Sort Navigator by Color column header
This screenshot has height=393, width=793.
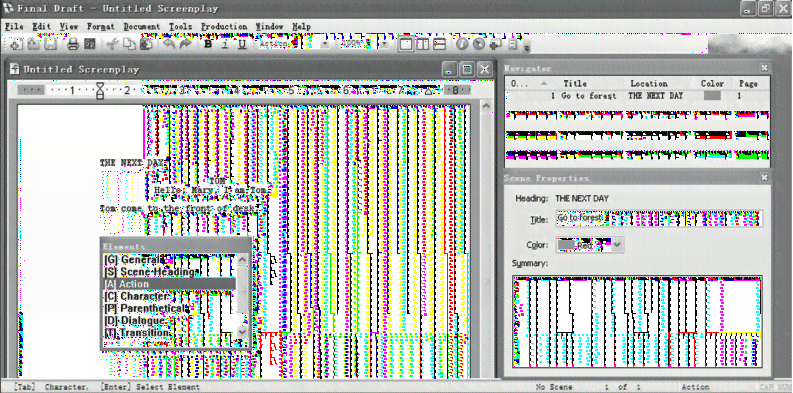(712, 83)
